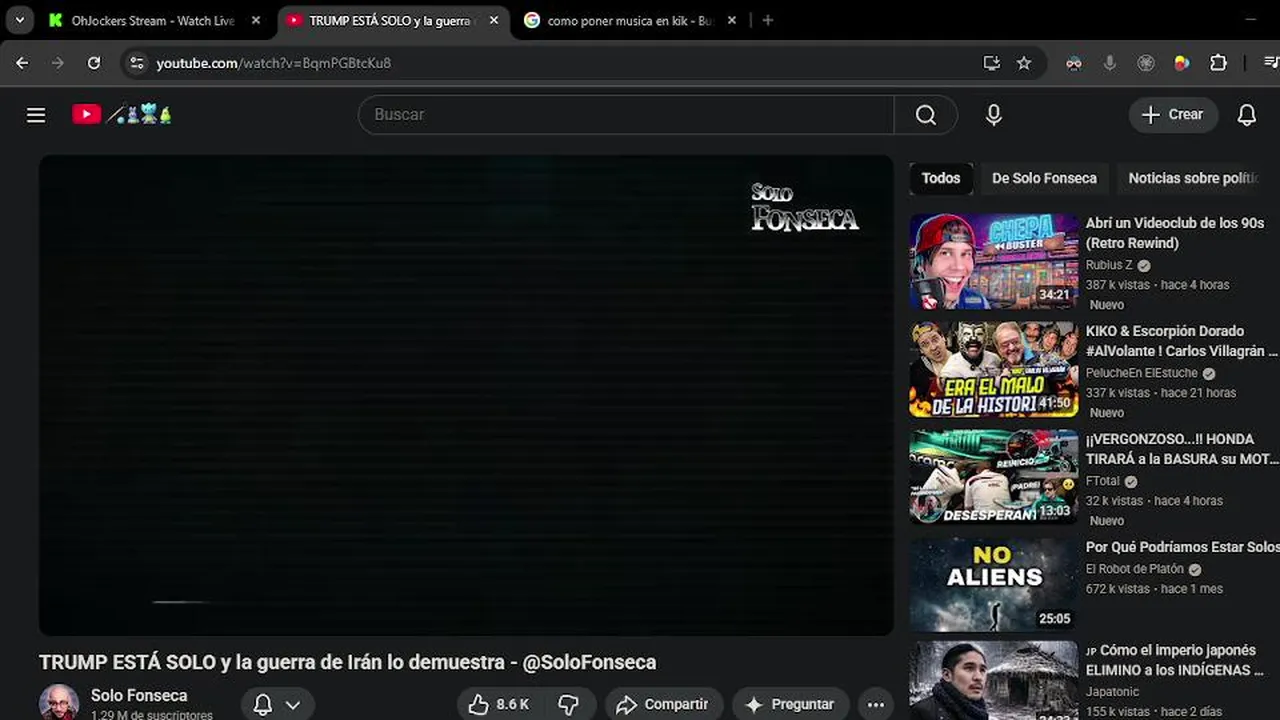Open the PelucheEn ElEstuche channel name
This screenshot has height=720, width=1280.
click(x=1141, y=373)
